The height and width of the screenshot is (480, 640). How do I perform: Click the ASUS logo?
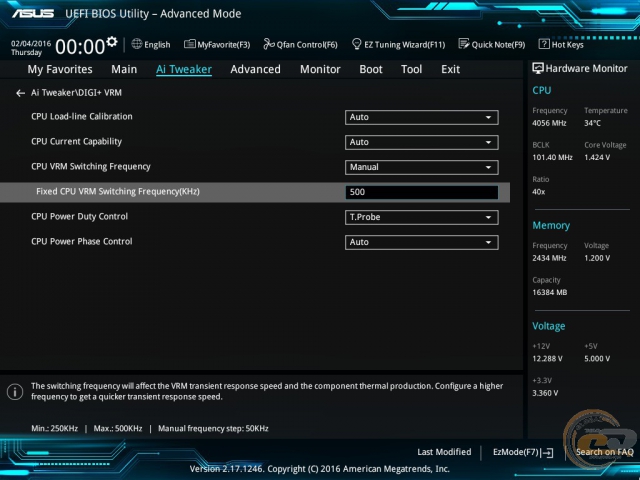pyautogui.click(x=33, y=13)
